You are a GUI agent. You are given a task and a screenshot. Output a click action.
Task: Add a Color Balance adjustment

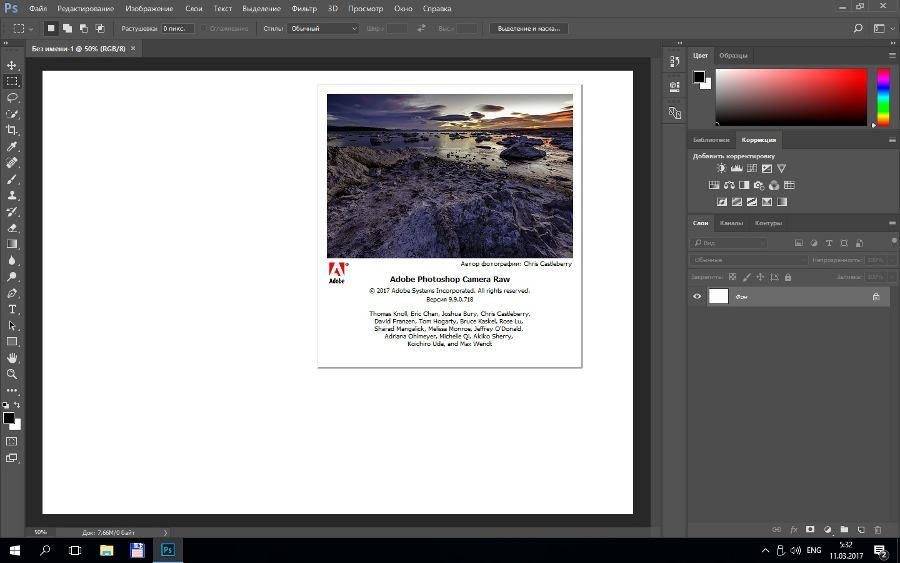pos(729,185)
